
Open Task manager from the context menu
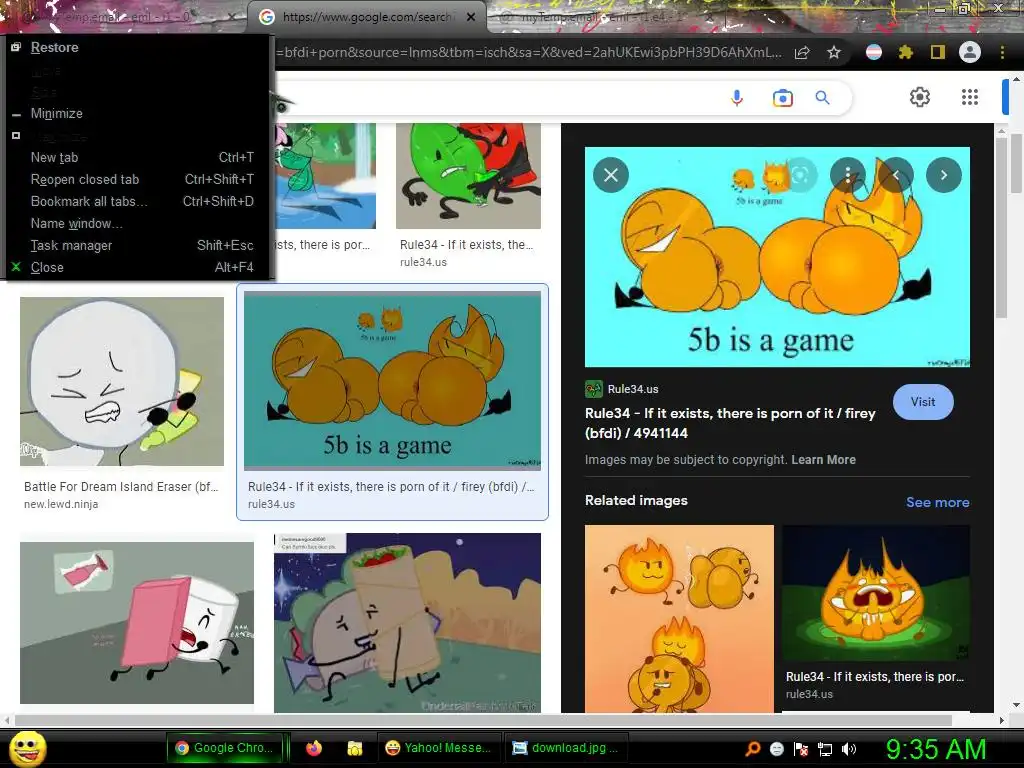click(137, 246)
